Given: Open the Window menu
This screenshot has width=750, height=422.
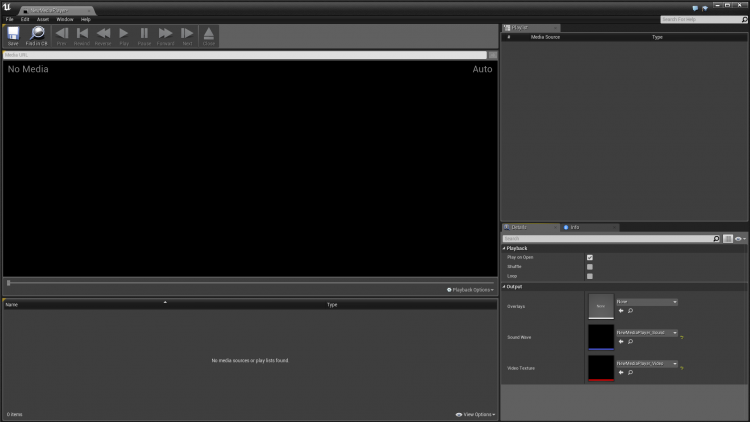Looking at the screenshot, I should click(65, 19).
